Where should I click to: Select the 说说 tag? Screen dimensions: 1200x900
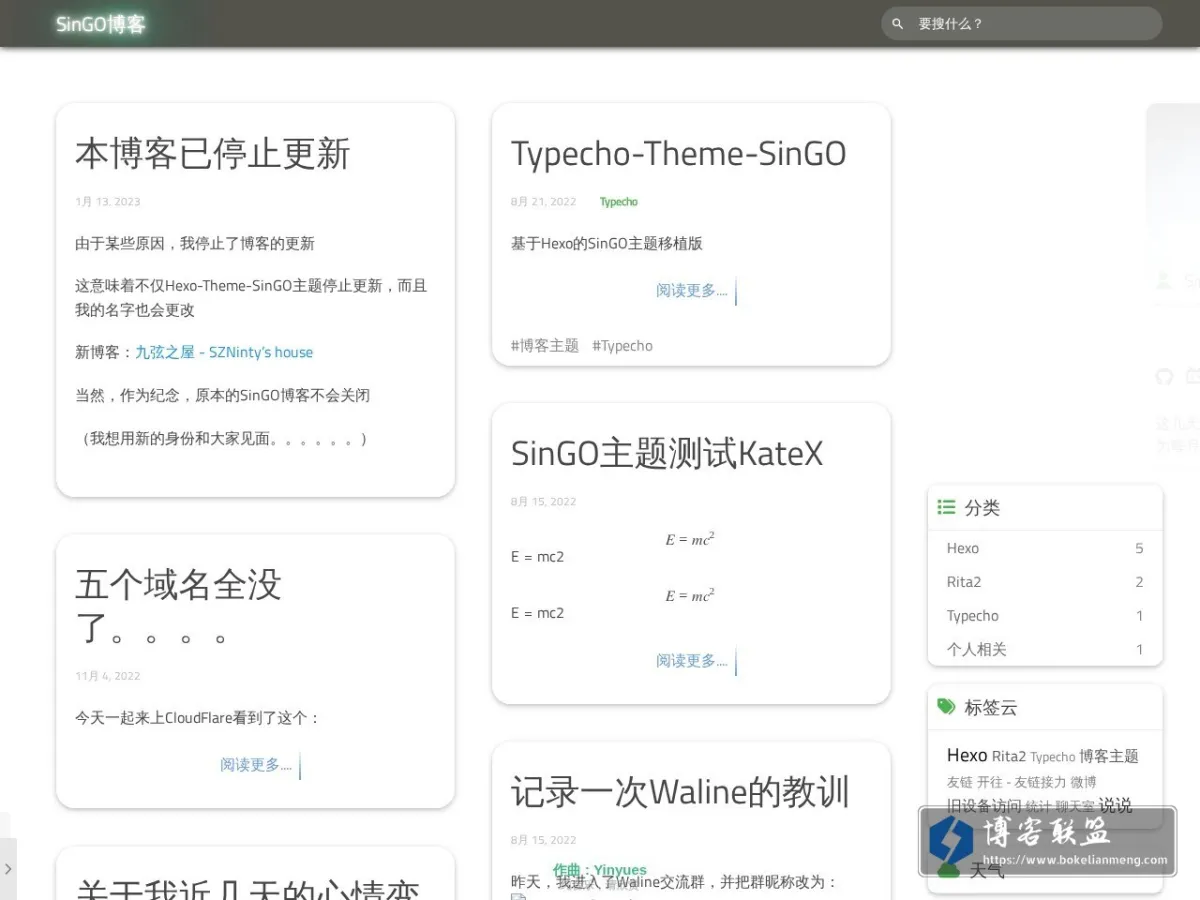(1115, 805)
